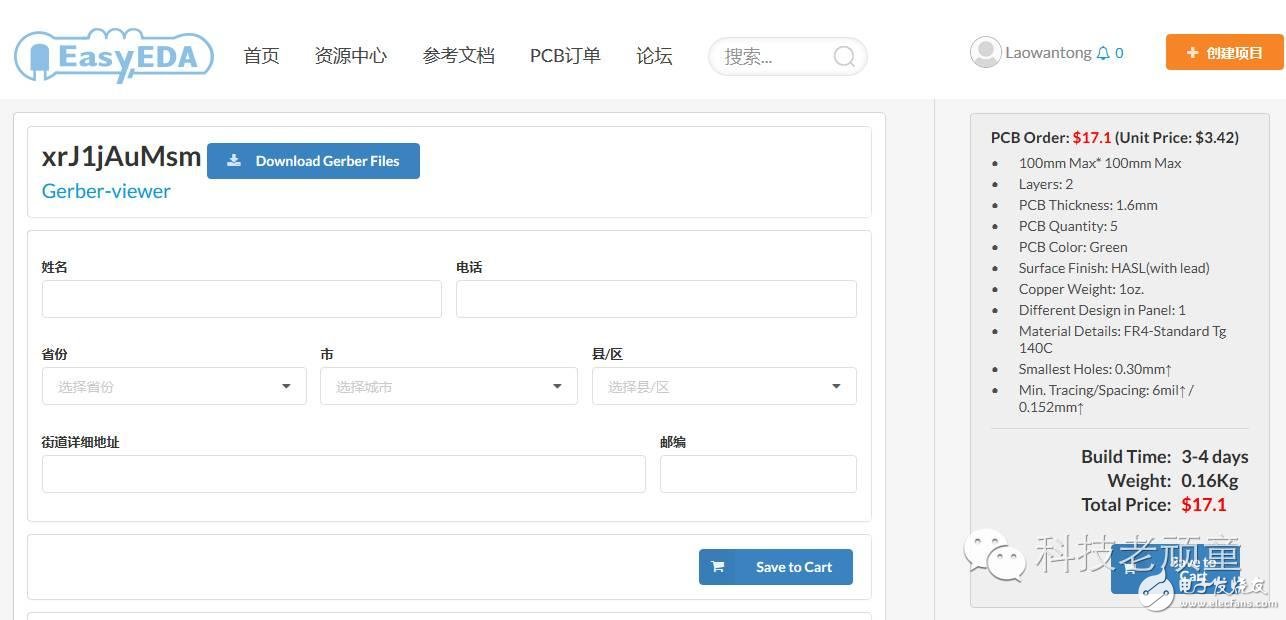Click the user avatar icon
This screenshot has height=620, width=1286.
coord(985,53)
